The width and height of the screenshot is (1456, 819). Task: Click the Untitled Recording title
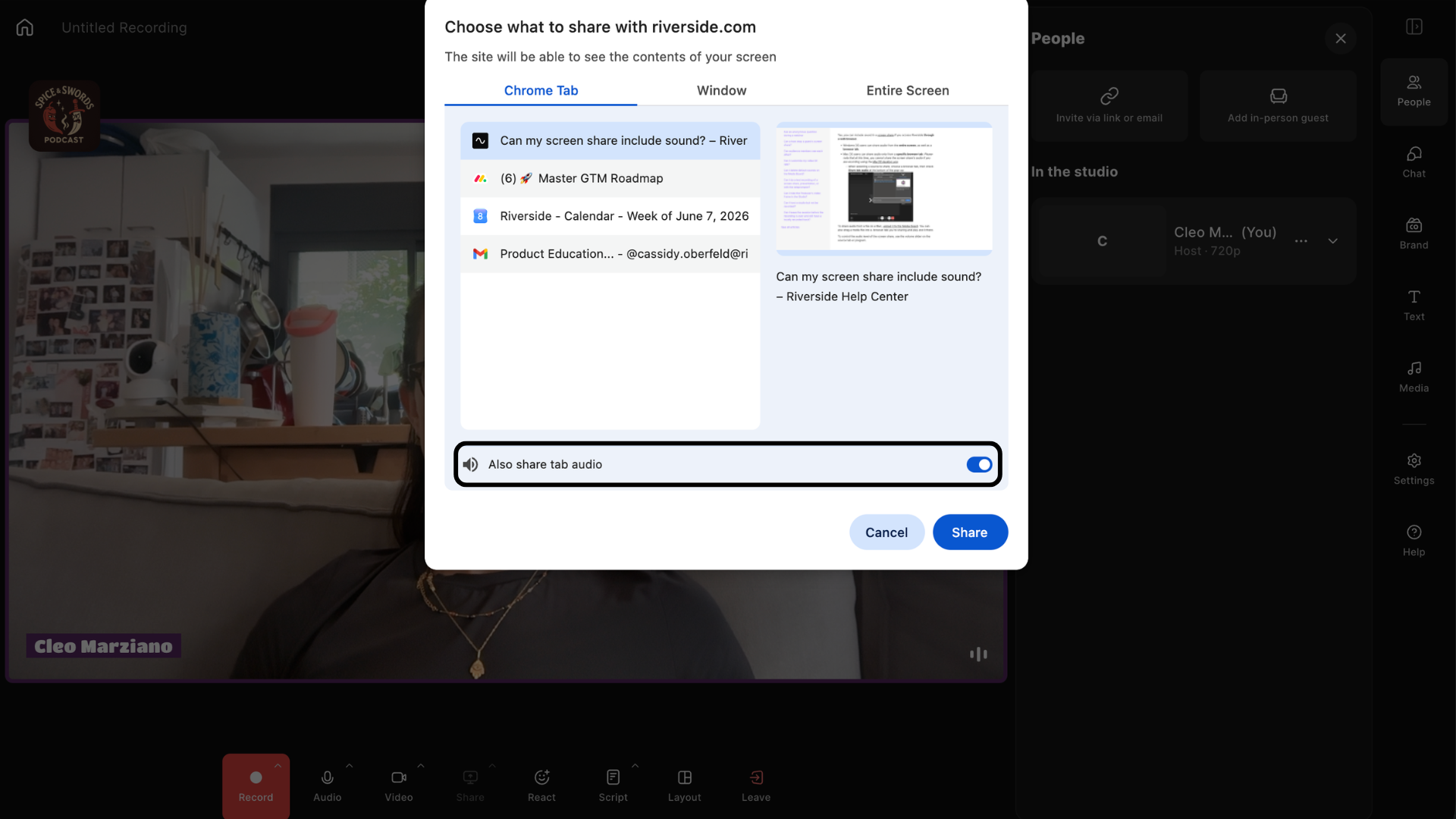(124, 27)
